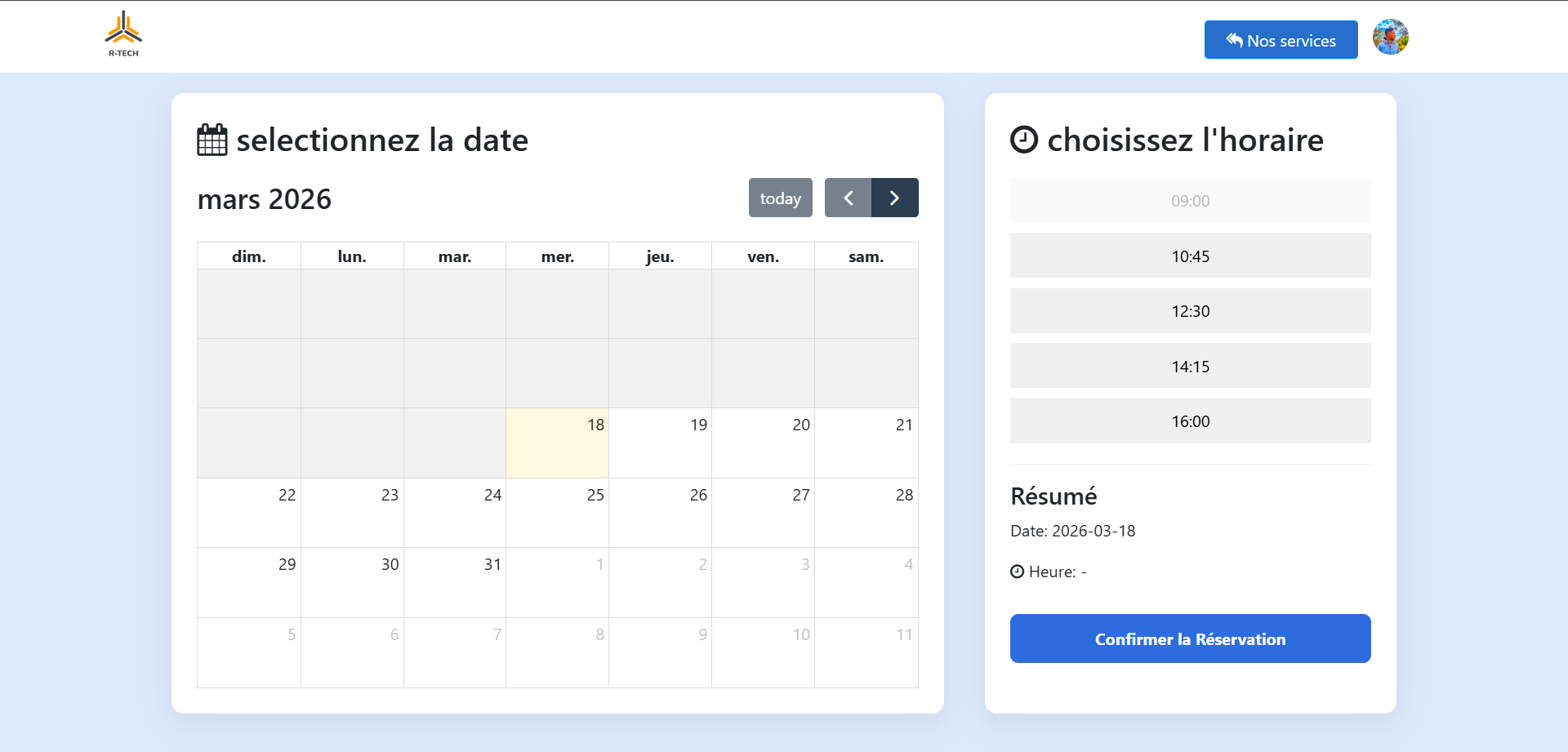Click highlighted date 18

pos(557,443)
